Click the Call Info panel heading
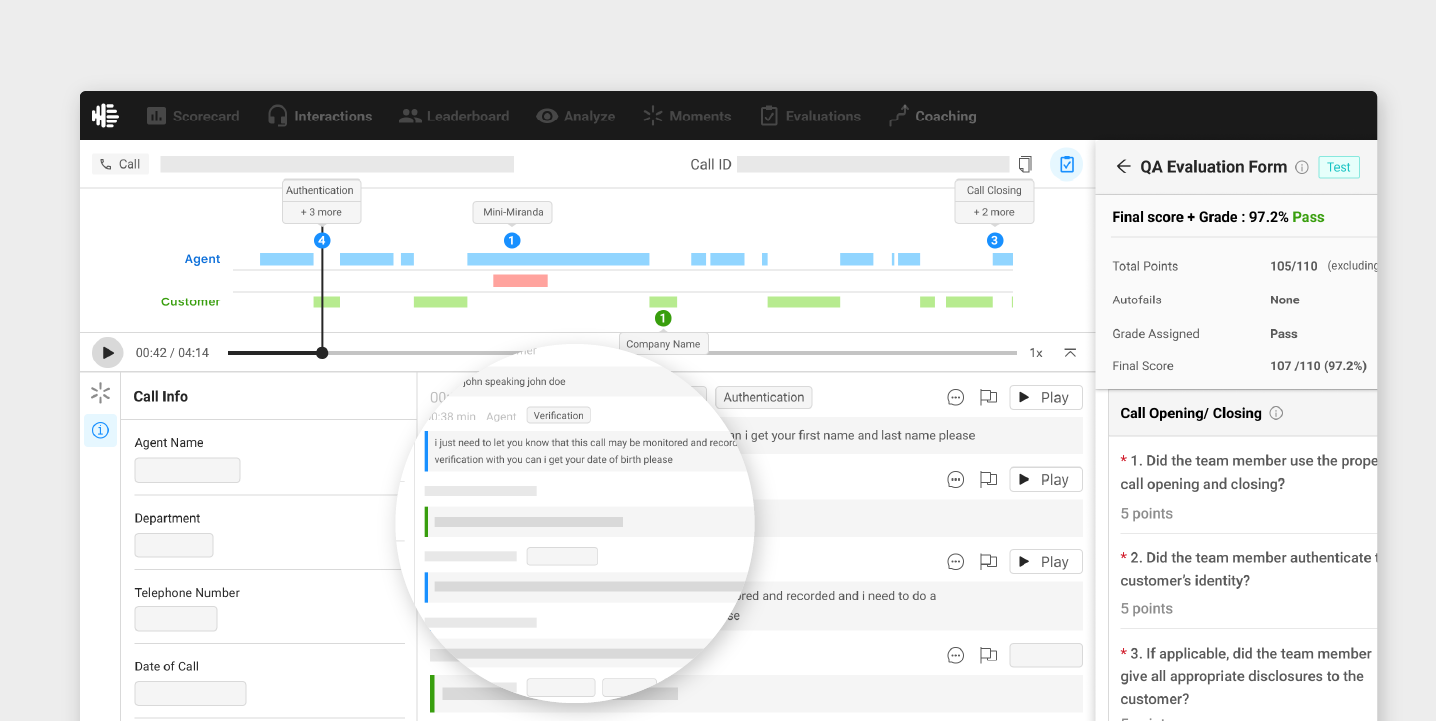This screenshot has height=721, width=1436. click(x=161, y=396)
